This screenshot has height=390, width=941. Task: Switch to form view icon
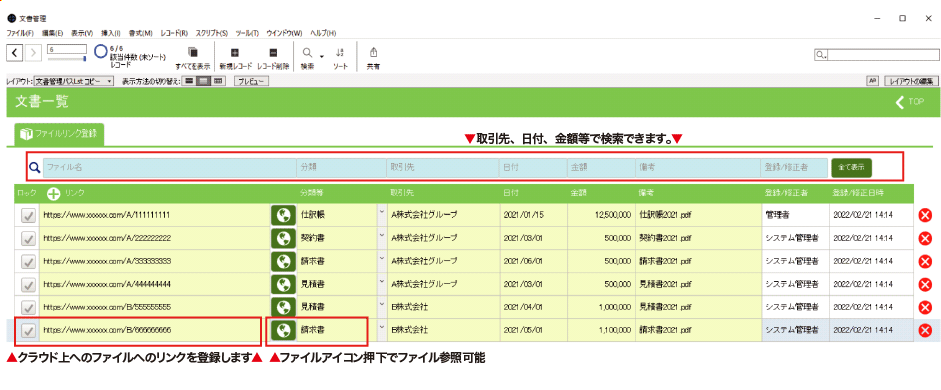coord(190,81)
